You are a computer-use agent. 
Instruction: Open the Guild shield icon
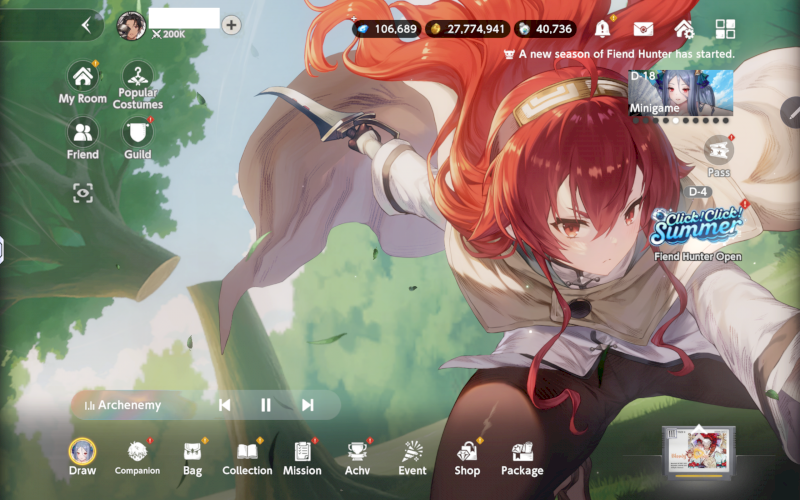[x=138, y=133]
